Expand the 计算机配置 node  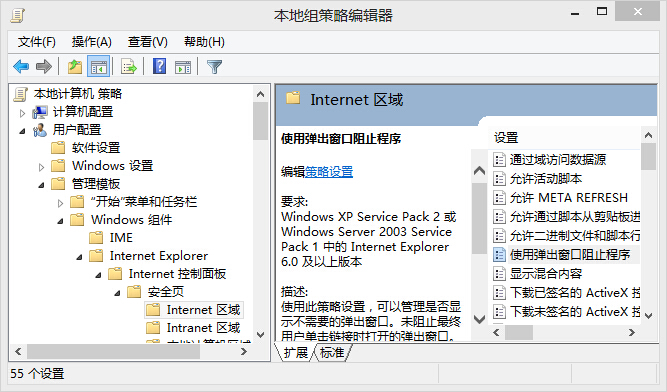23,113
